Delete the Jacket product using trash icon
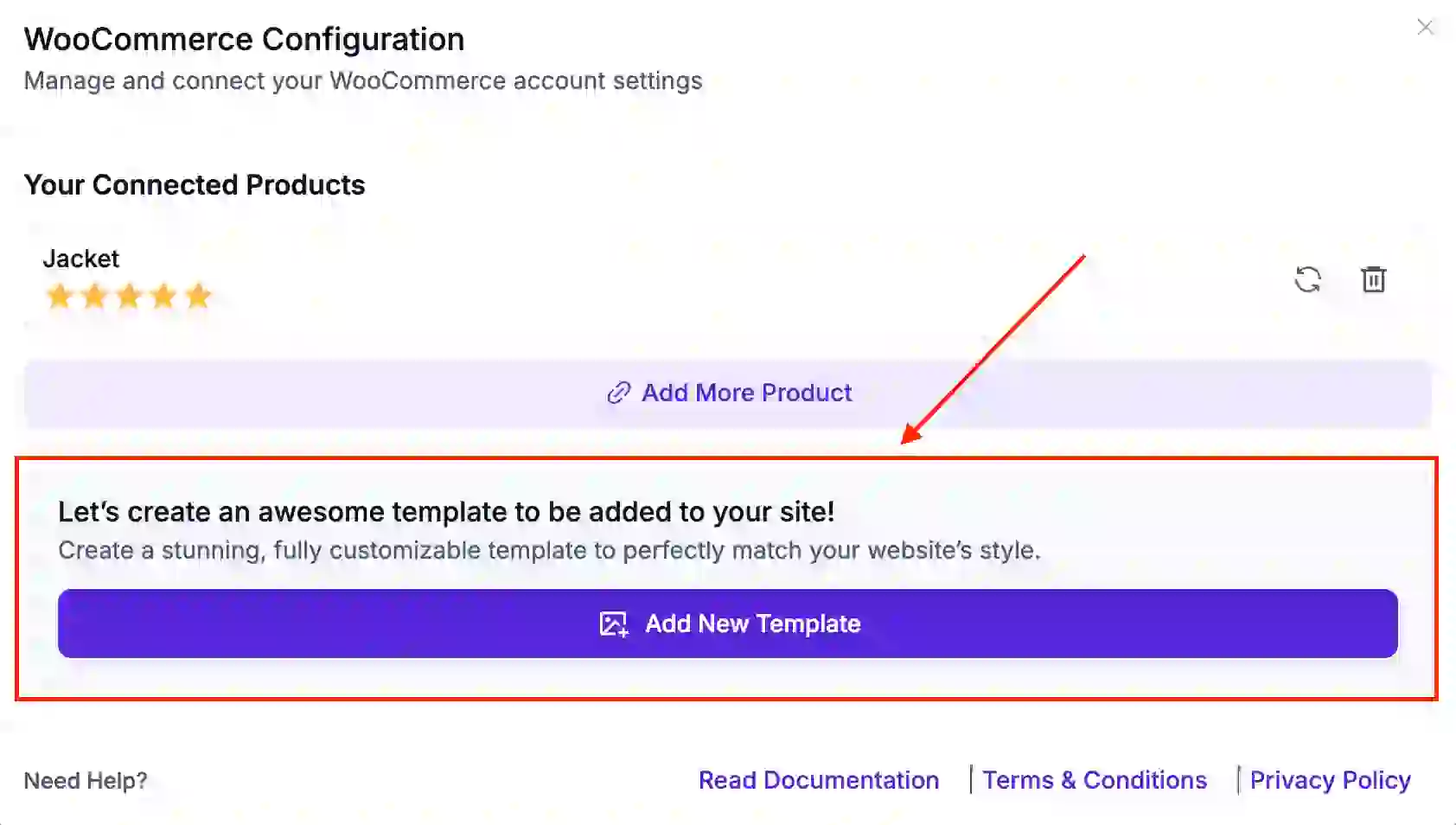This screenshot has height=825, width=1456. point(1375,279)
